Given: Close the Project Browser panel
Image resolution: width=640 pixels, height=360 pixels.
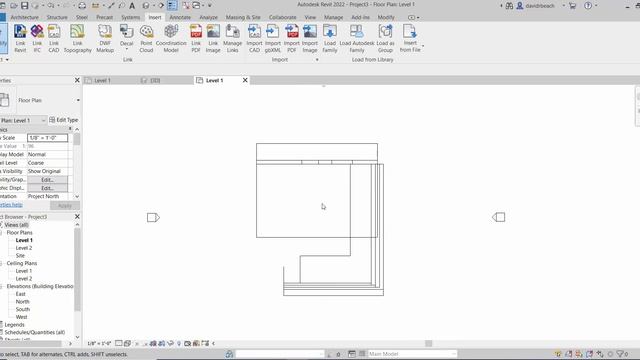Looking at the screenshot, I should click(77, 217).
